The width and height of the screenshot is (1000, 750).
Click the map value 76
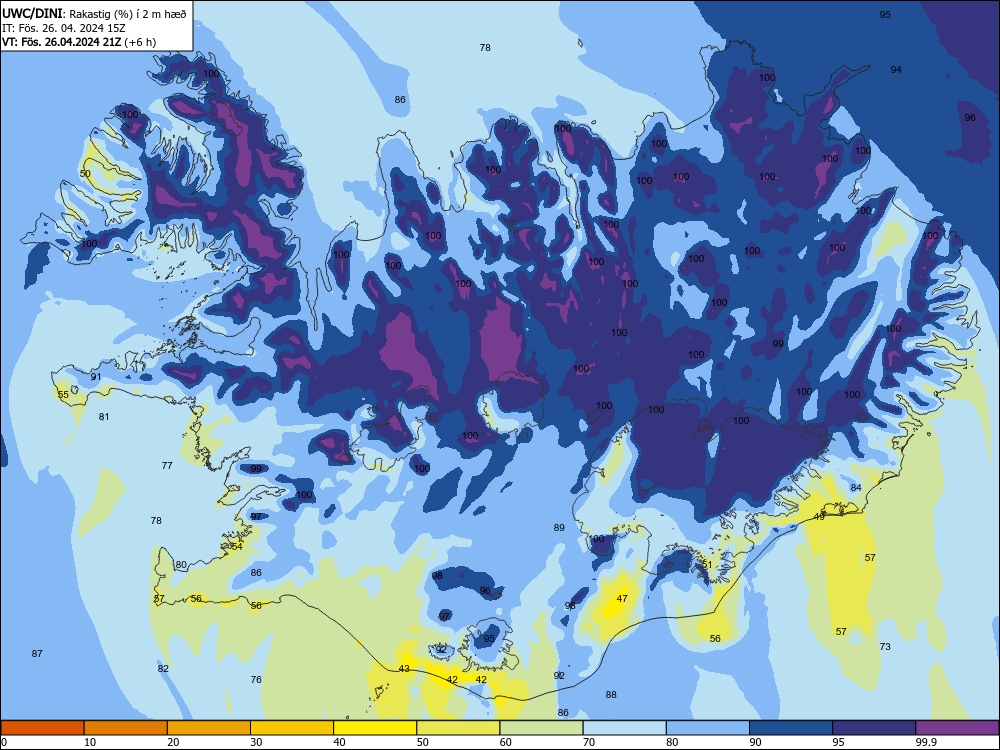(256, 679)
